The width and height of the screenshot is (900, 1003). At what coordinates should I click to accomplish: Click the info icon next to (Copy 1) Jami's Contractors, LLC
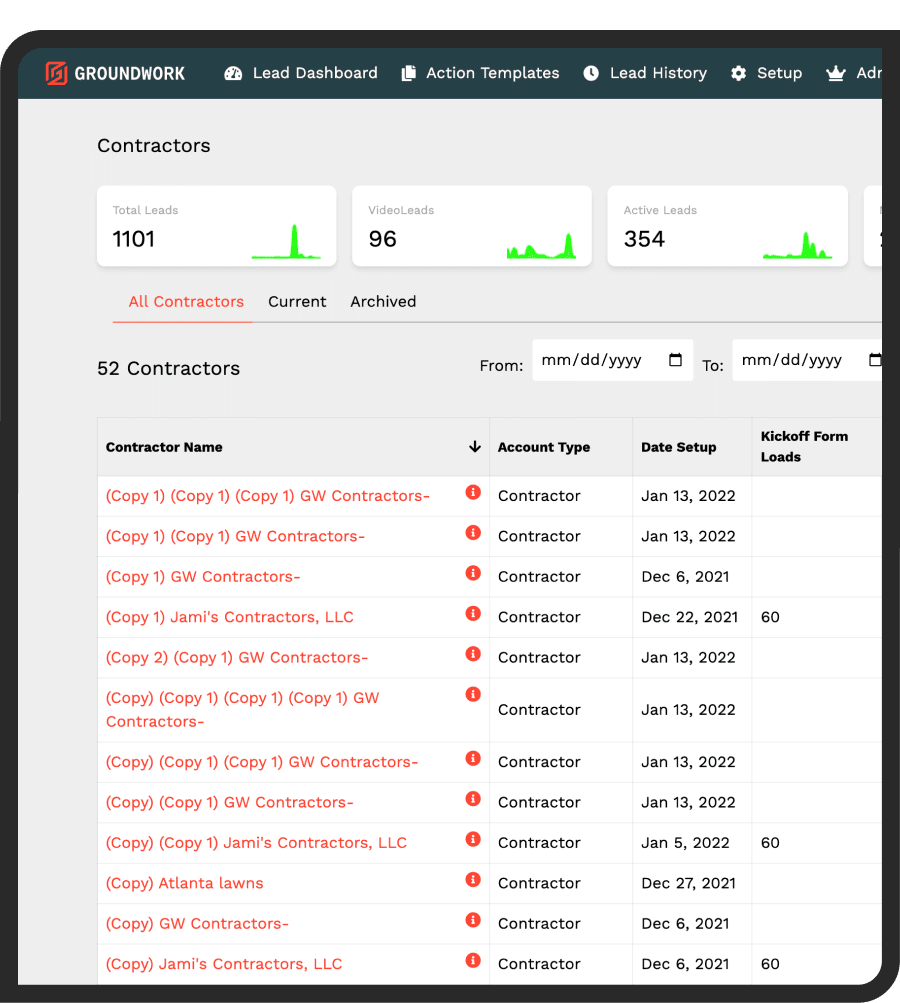pyautogui.click(x=472, y=613)
